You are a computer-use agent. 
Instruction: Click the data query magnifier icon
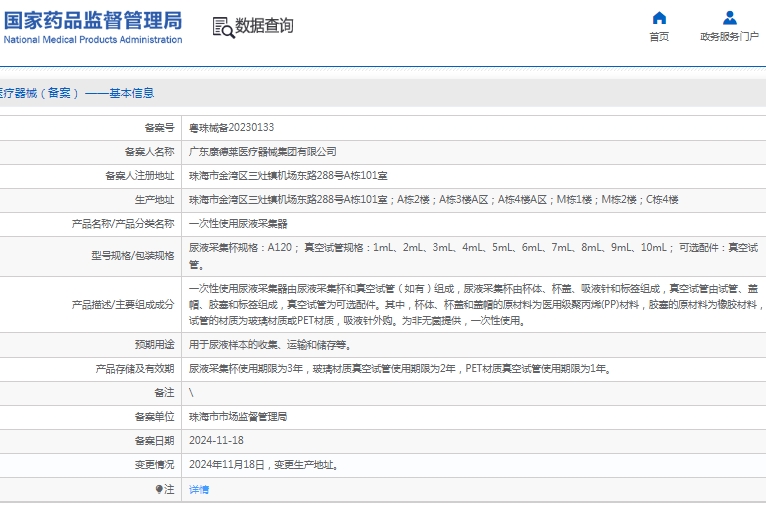pos(223,27)
